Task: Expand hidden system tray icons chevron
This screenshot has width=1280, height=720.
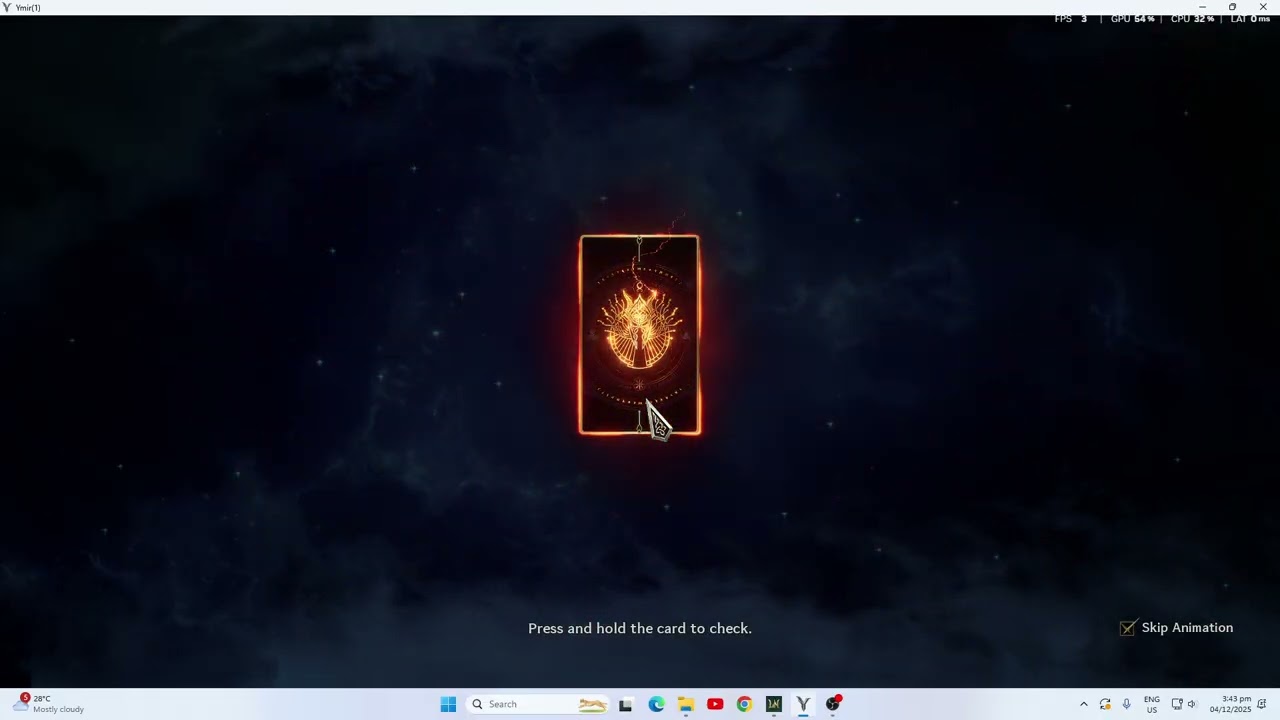Action: coord(1083,704)
